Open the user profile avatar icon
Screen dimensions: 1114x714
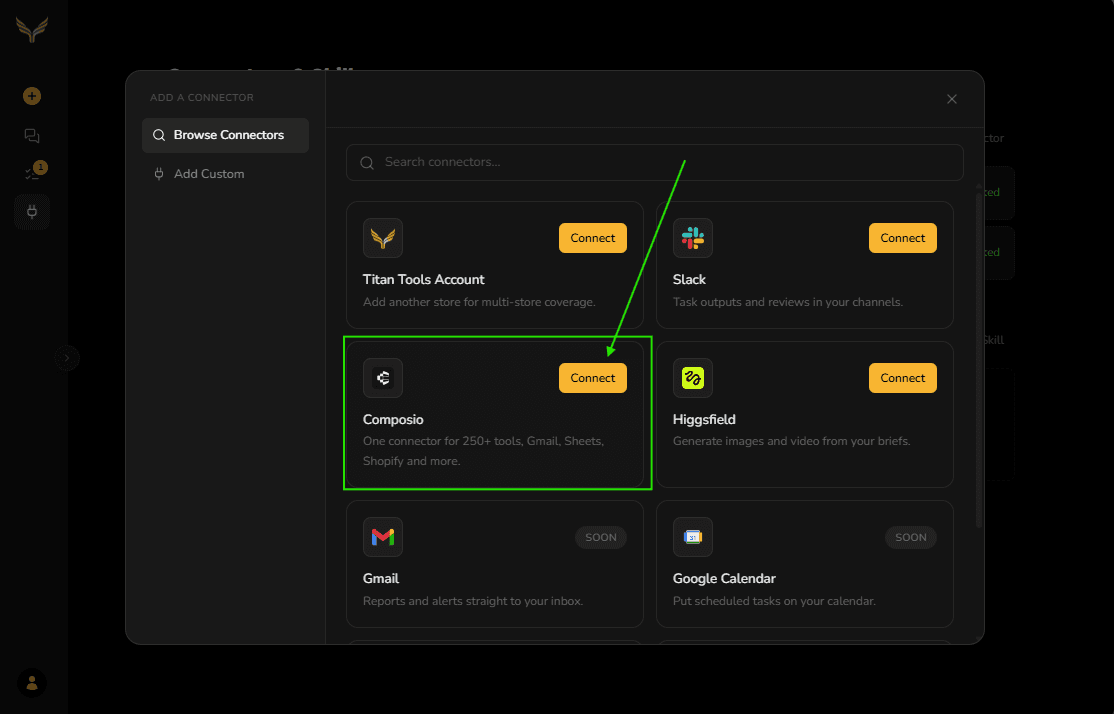pos(32,683)
